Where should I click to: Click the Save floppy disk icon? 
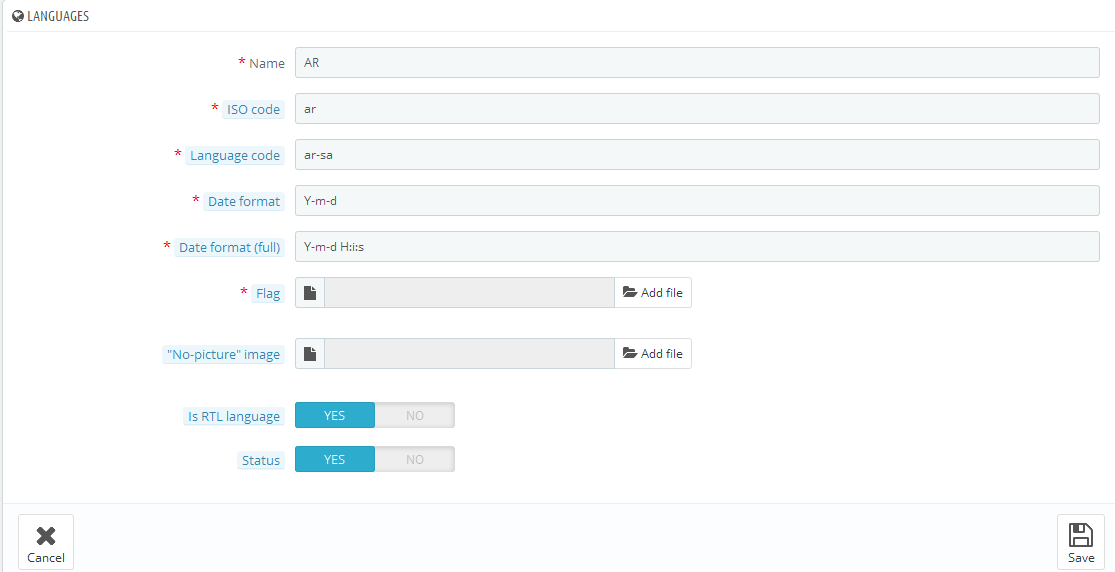tap(1081, 534)
